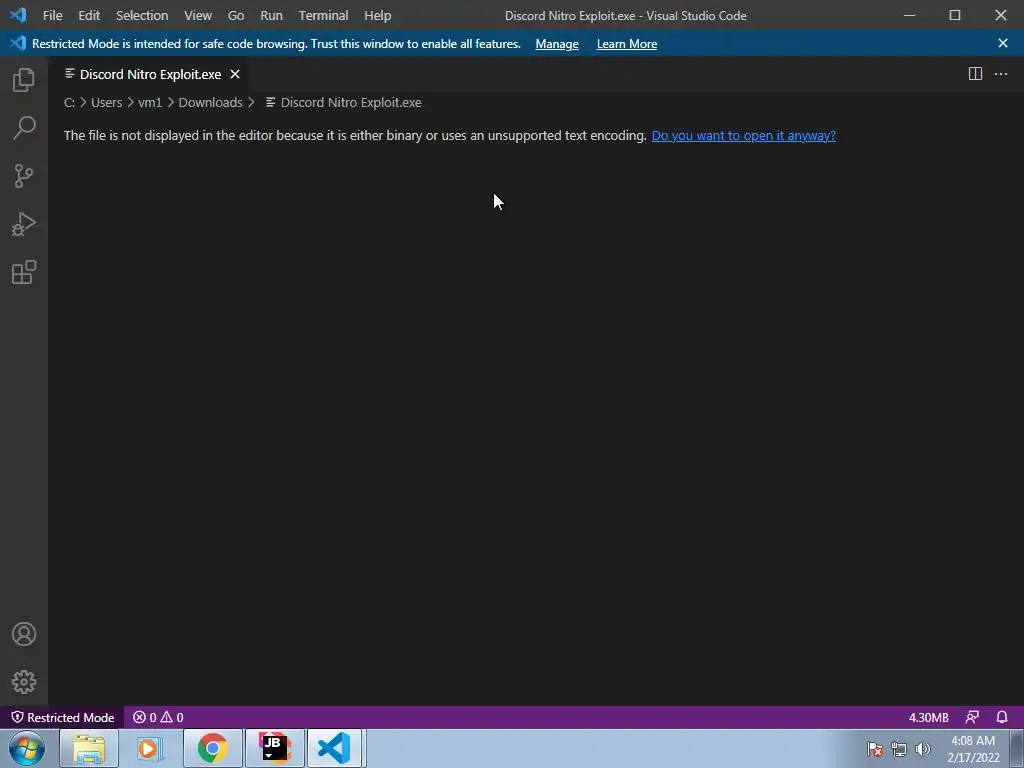Open the Run and Debug view
This screenshot has width=1024, height=768.
(24, 224)
